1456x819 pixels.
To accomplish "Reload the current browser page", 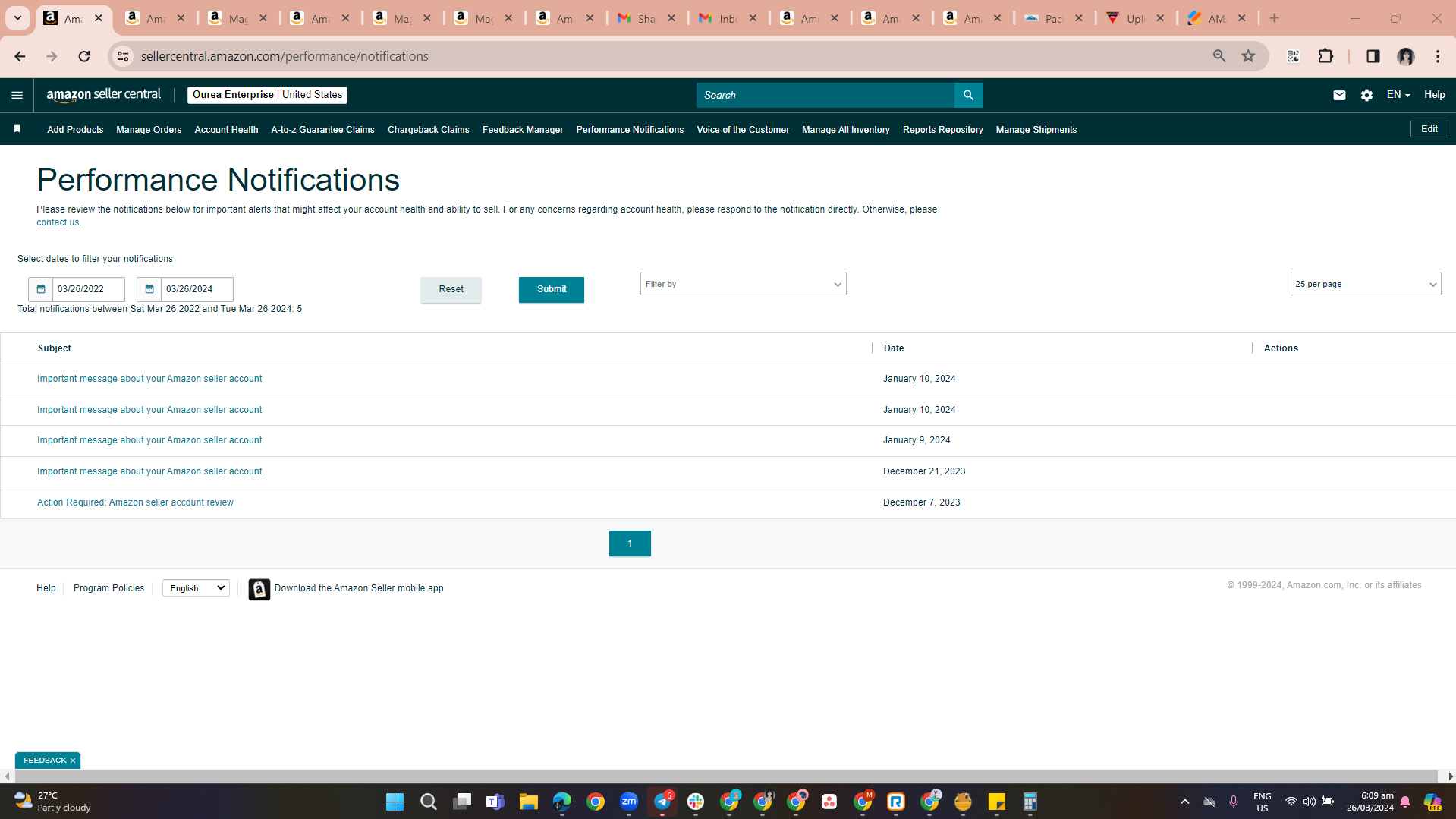I will click(x=84, y=56).
